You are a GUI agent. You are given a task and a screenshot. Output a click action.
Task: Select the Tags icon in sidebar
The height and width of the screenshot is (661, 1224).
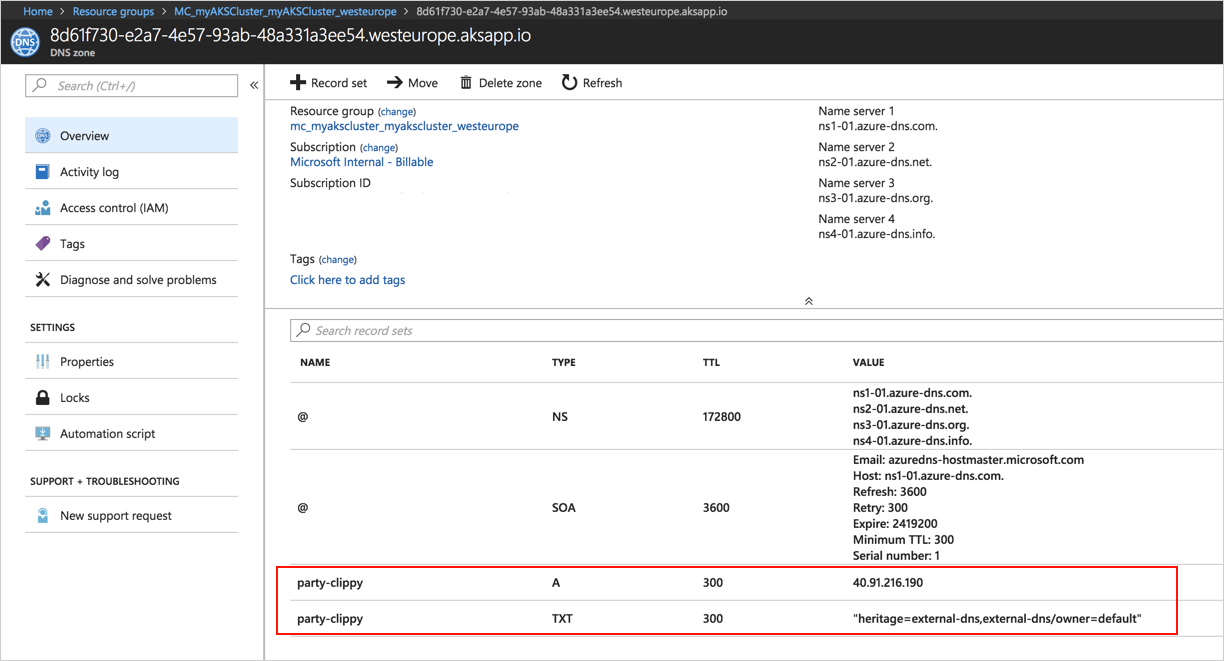(43, 244)
